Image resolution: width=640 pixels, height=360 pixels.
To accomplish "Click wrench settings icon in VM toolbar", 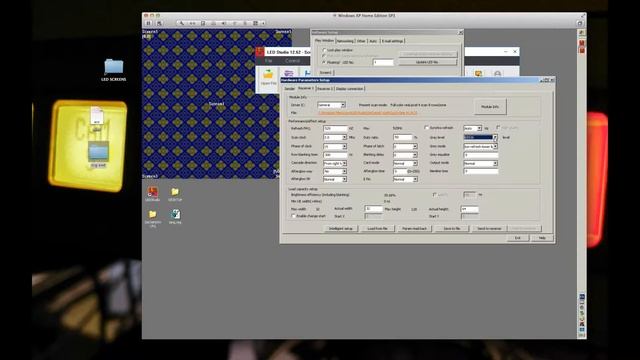I will tap(182, 23).
